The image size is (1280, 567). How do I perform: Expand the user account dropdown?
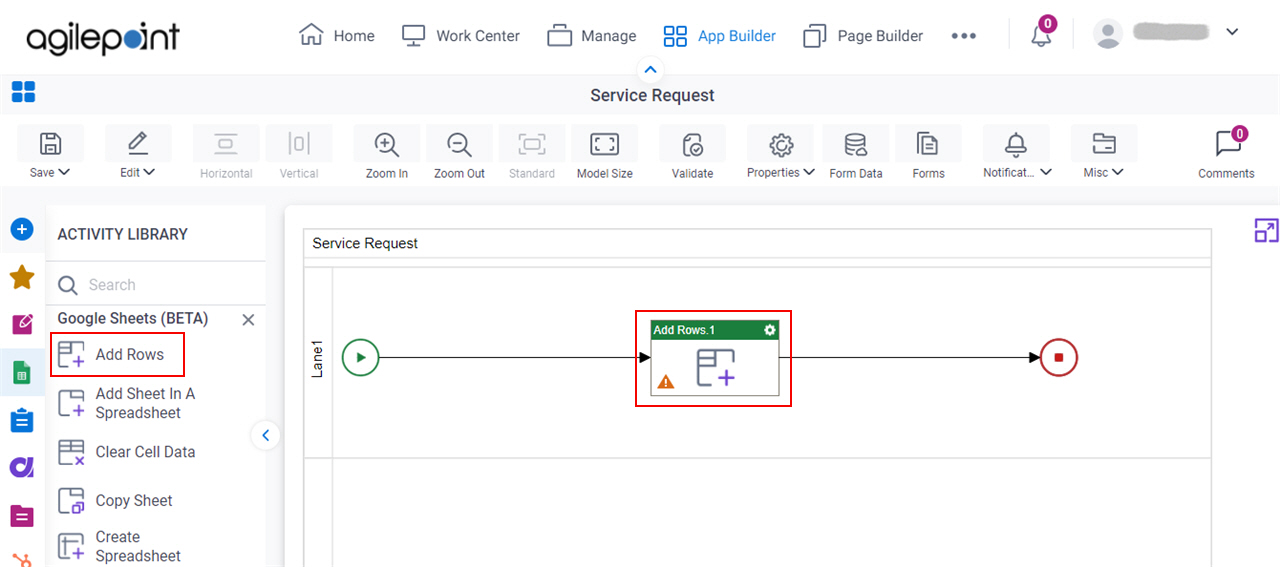(1232, 32)
